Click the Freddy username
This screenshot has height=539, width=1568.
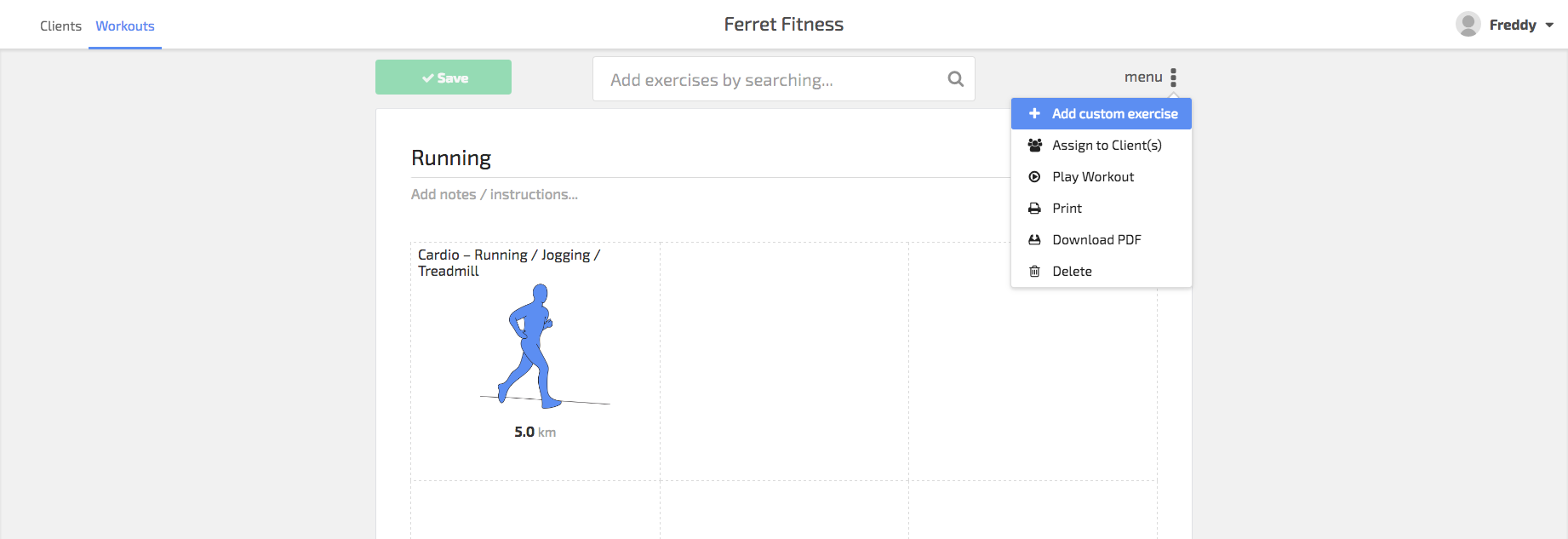point(1513,26)
